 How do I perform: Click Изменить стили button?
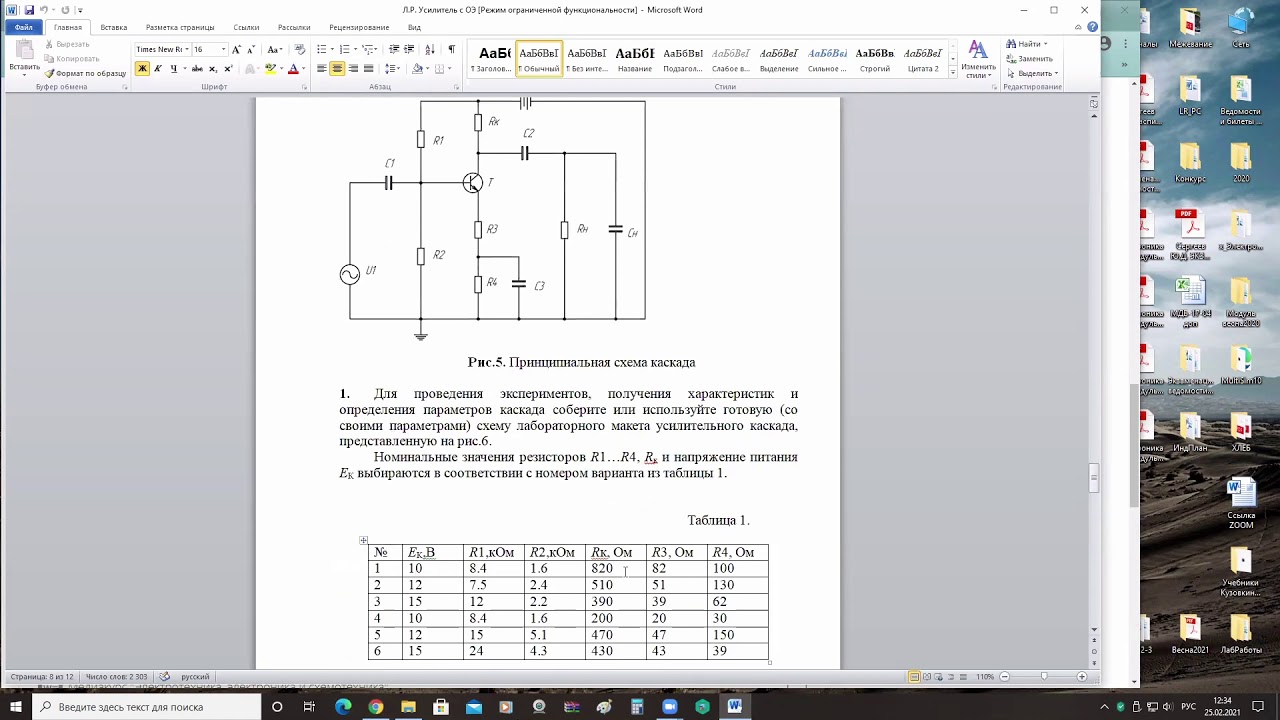978,60
